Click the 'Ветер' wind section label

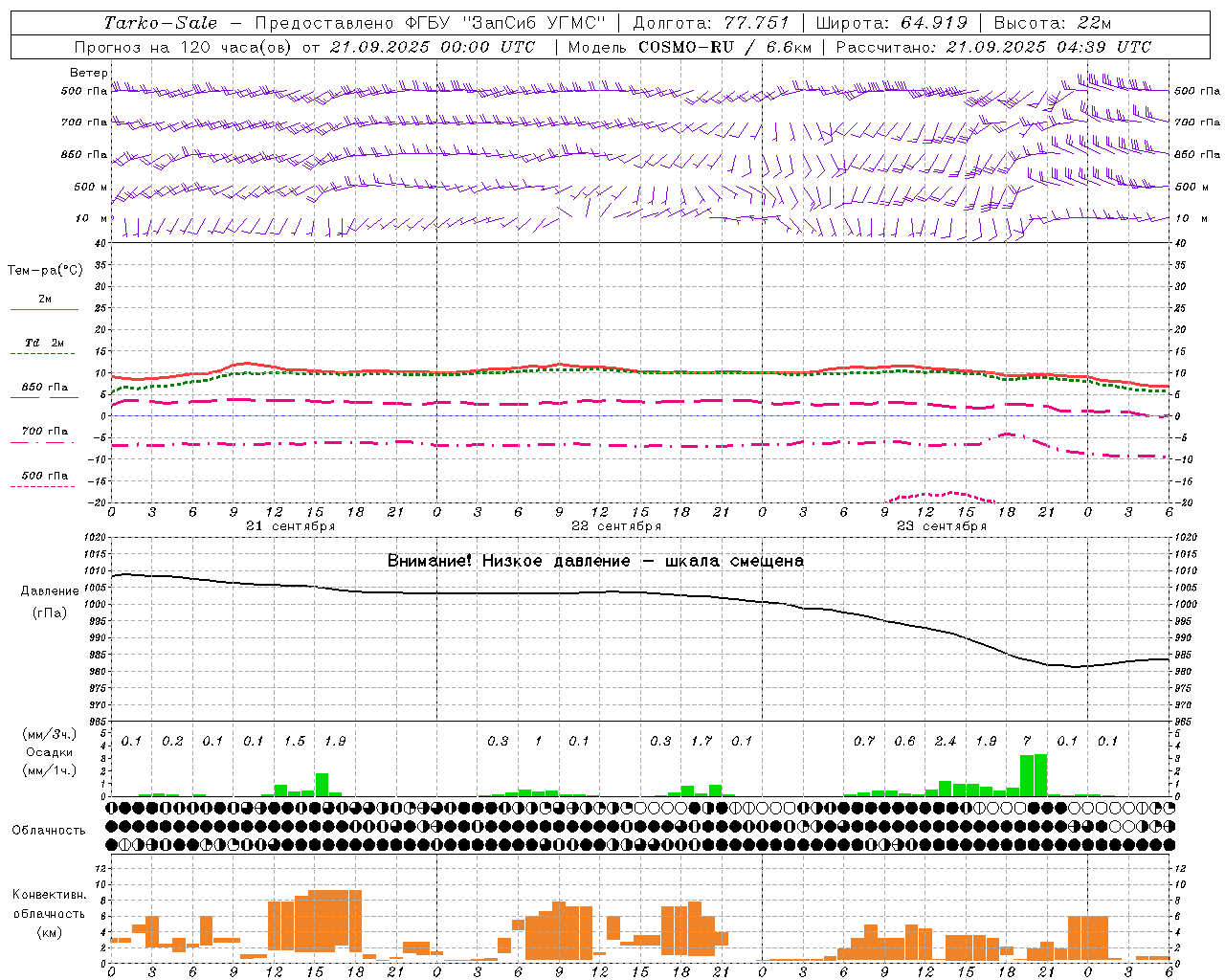click(89, 73)
